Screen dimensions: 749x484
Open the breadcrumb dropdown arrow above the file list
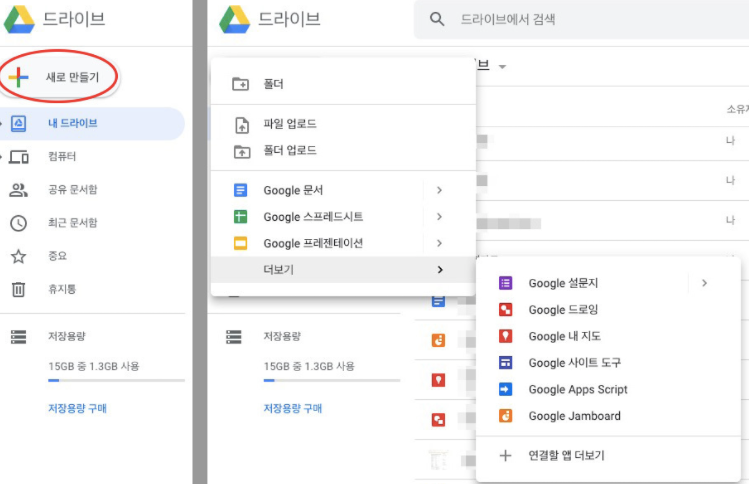[x=502, y=66]
